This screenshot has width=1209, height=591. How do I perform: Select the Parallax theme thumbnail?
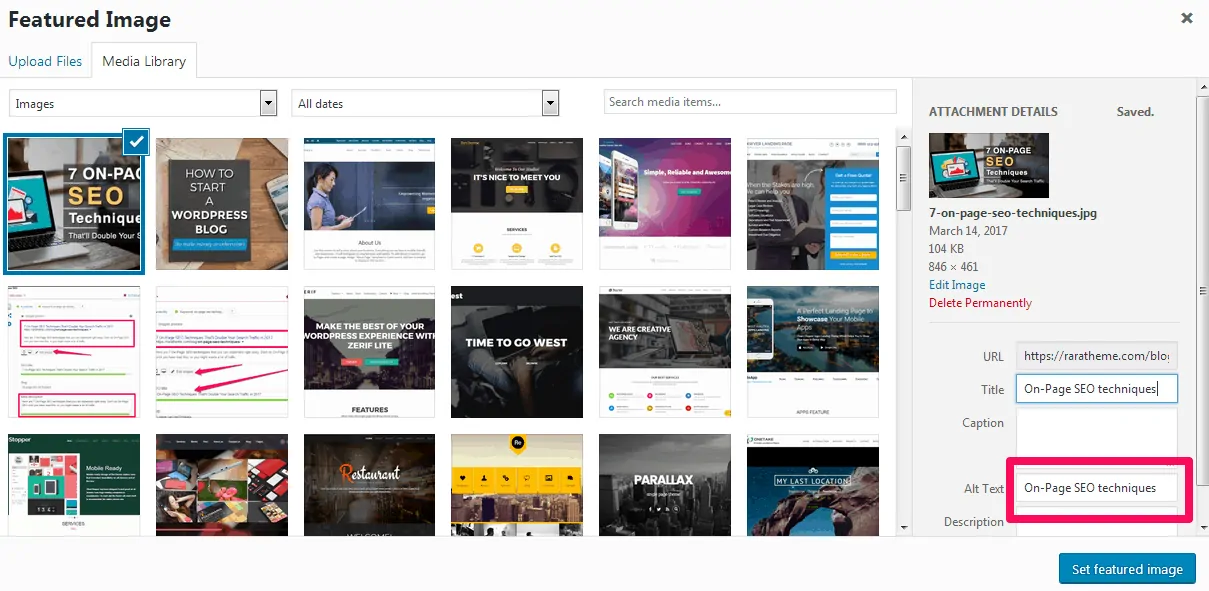tap(665, 484)
